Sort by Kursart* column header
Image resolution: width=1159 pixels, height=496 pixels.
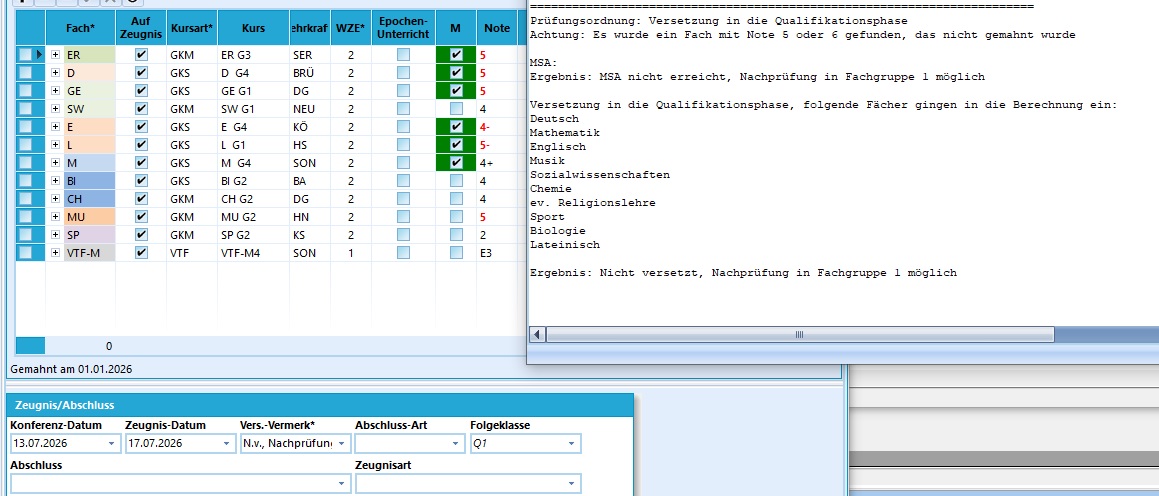coord(192,28)
